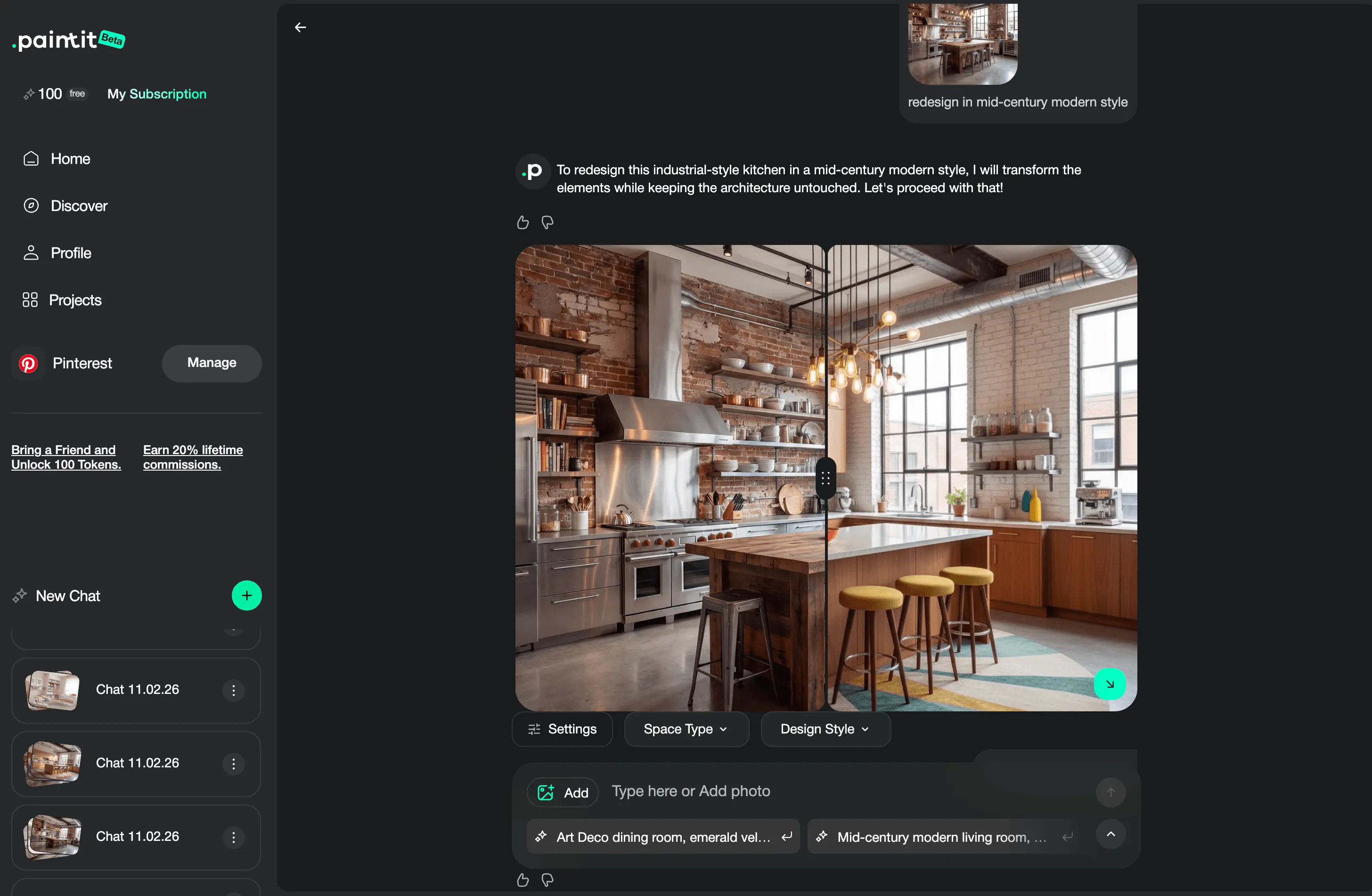Click the text "redesign in mid-century modern style"
Image resolution: width=1372 pixels, height=896 pixels.
[1018, 102]
